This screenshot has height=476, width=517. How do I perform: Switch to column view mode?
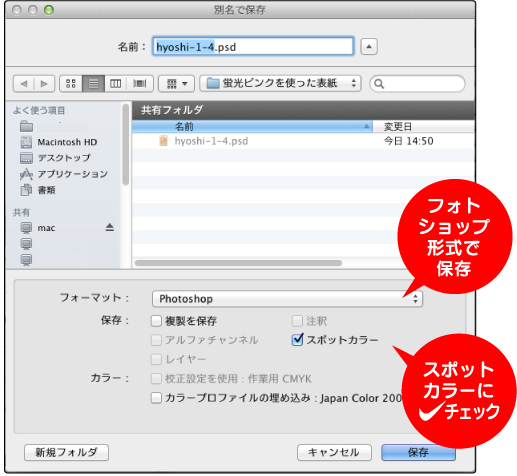(116, 83)
